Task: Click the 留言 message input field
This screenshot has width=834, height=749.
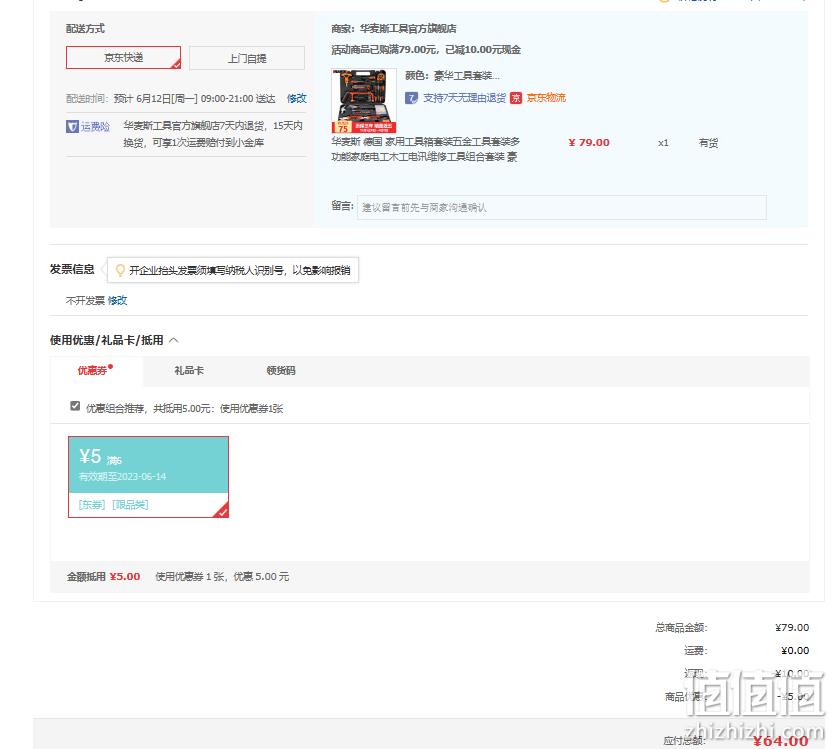Action: click(x=562, y=207)
